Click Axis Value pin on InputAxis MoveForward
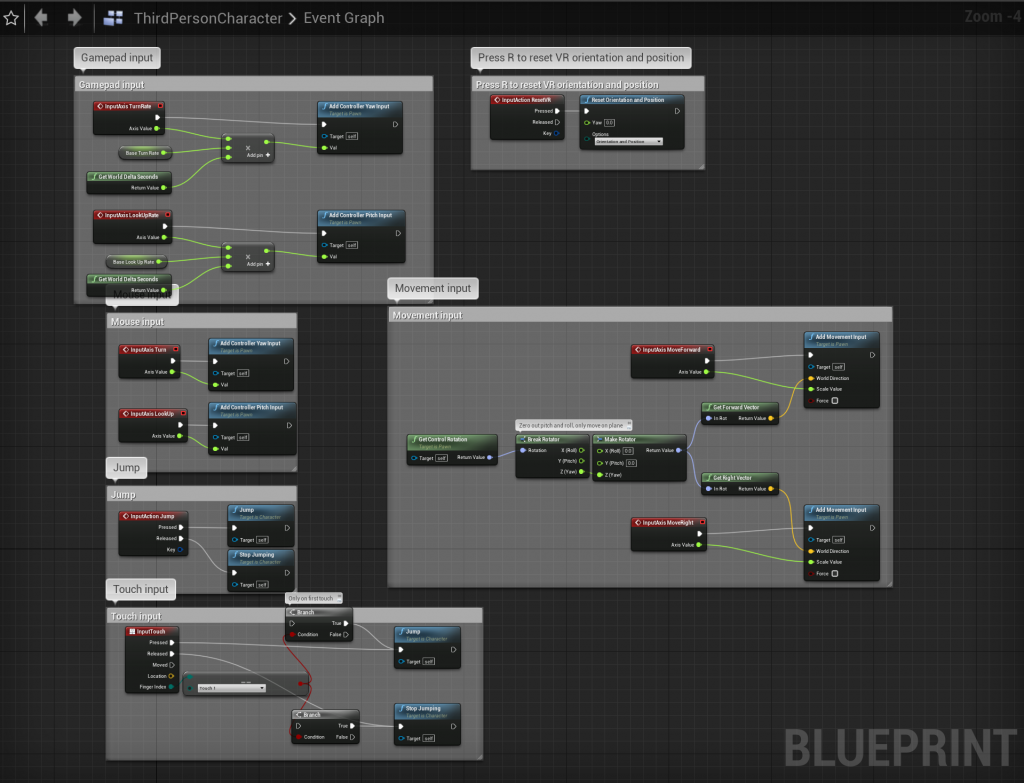The height and width of the screenshot is (783, 1024). click(x=706, y=372)
